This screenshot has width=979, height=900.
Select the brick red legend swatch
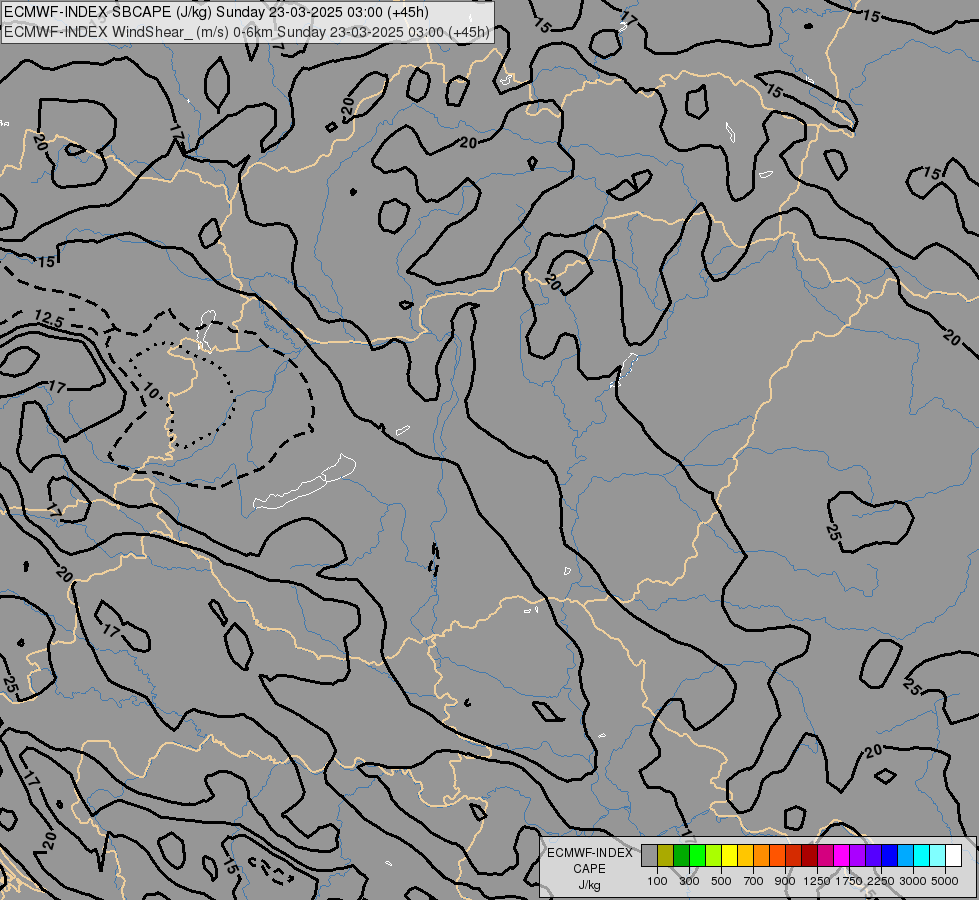(794, 855)
